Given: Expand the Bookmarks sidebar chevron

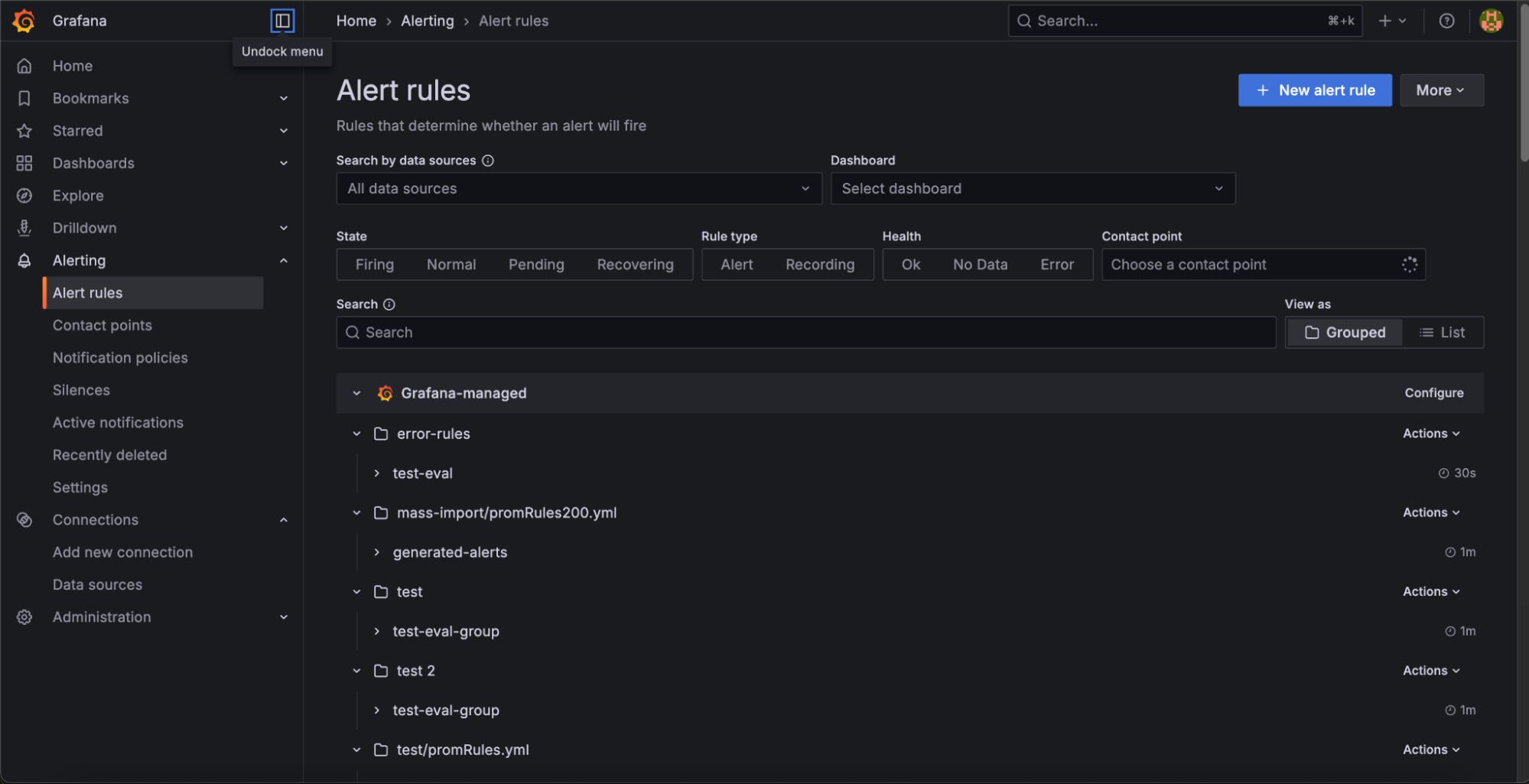Looking at the screenshot, I should click(284, 99).
